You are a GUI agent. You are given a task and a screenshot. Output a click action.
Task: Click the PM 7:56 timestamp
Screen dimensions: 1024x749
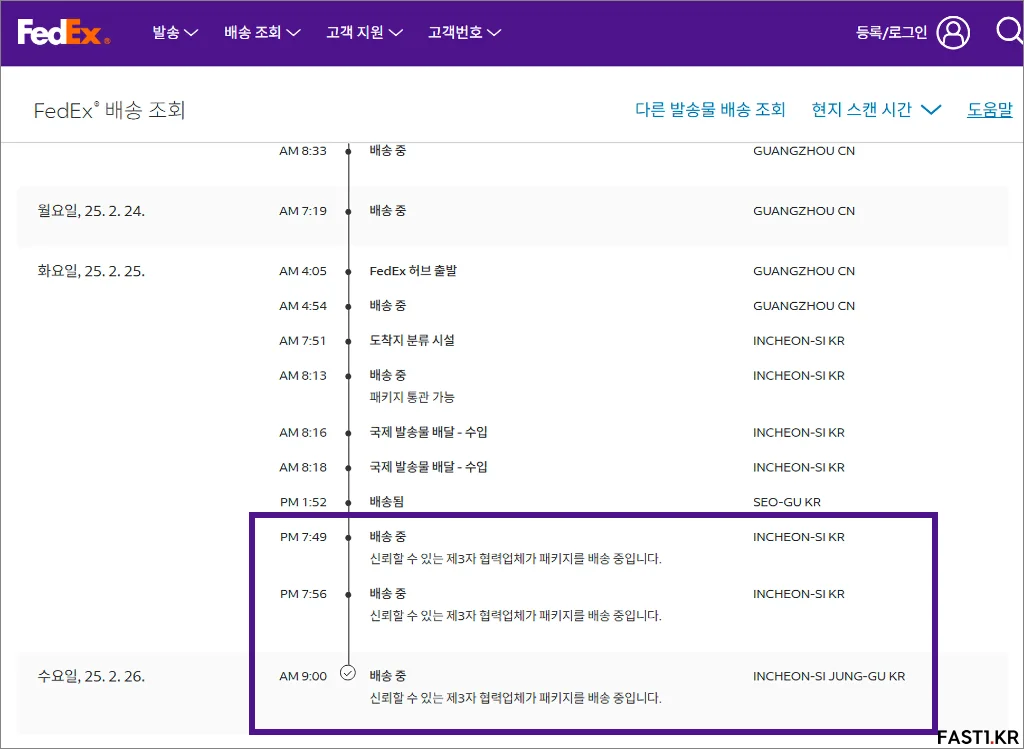point(303,594)
